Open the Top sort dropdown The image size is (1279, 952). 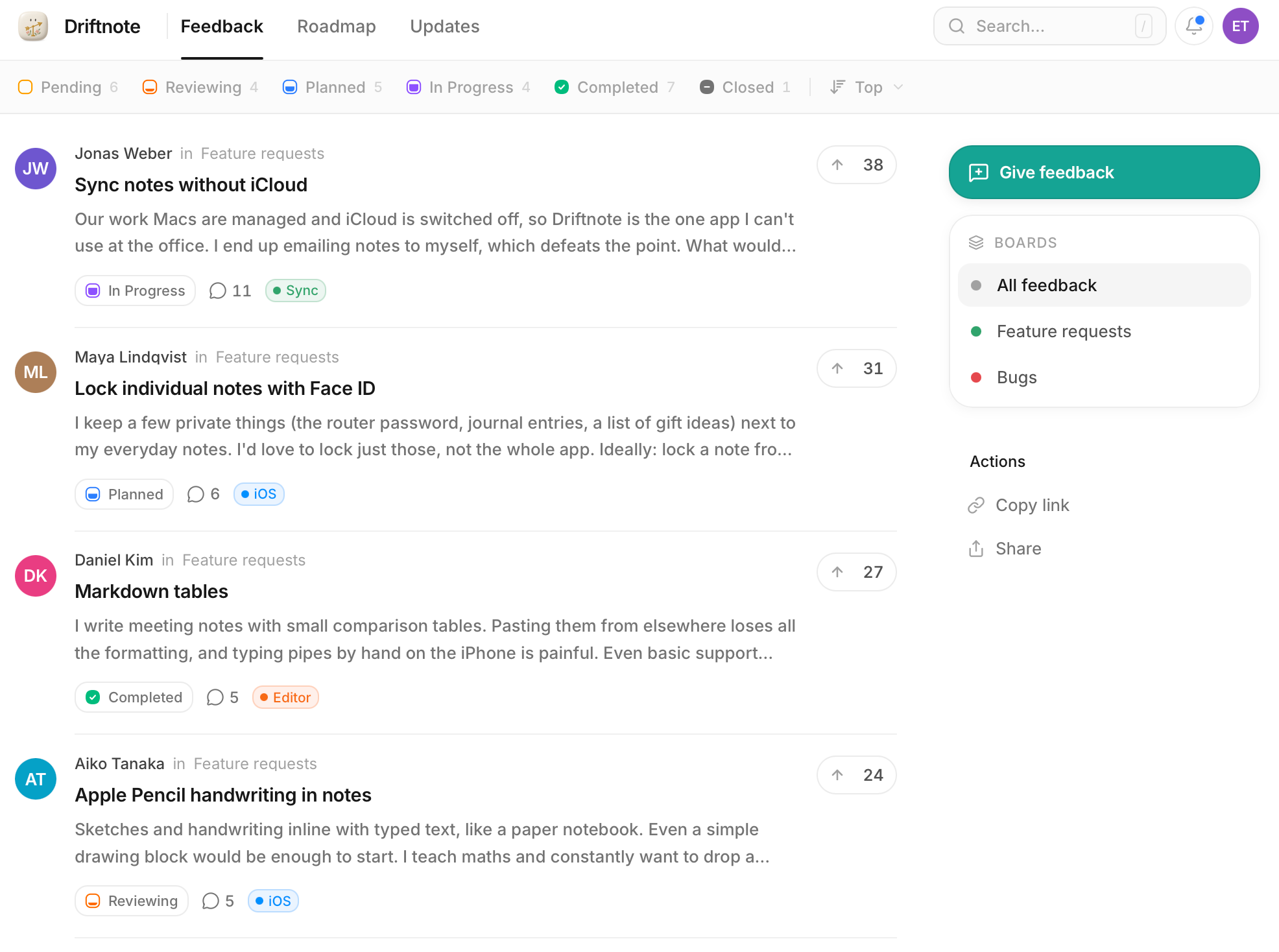click(x=867, y=87)
